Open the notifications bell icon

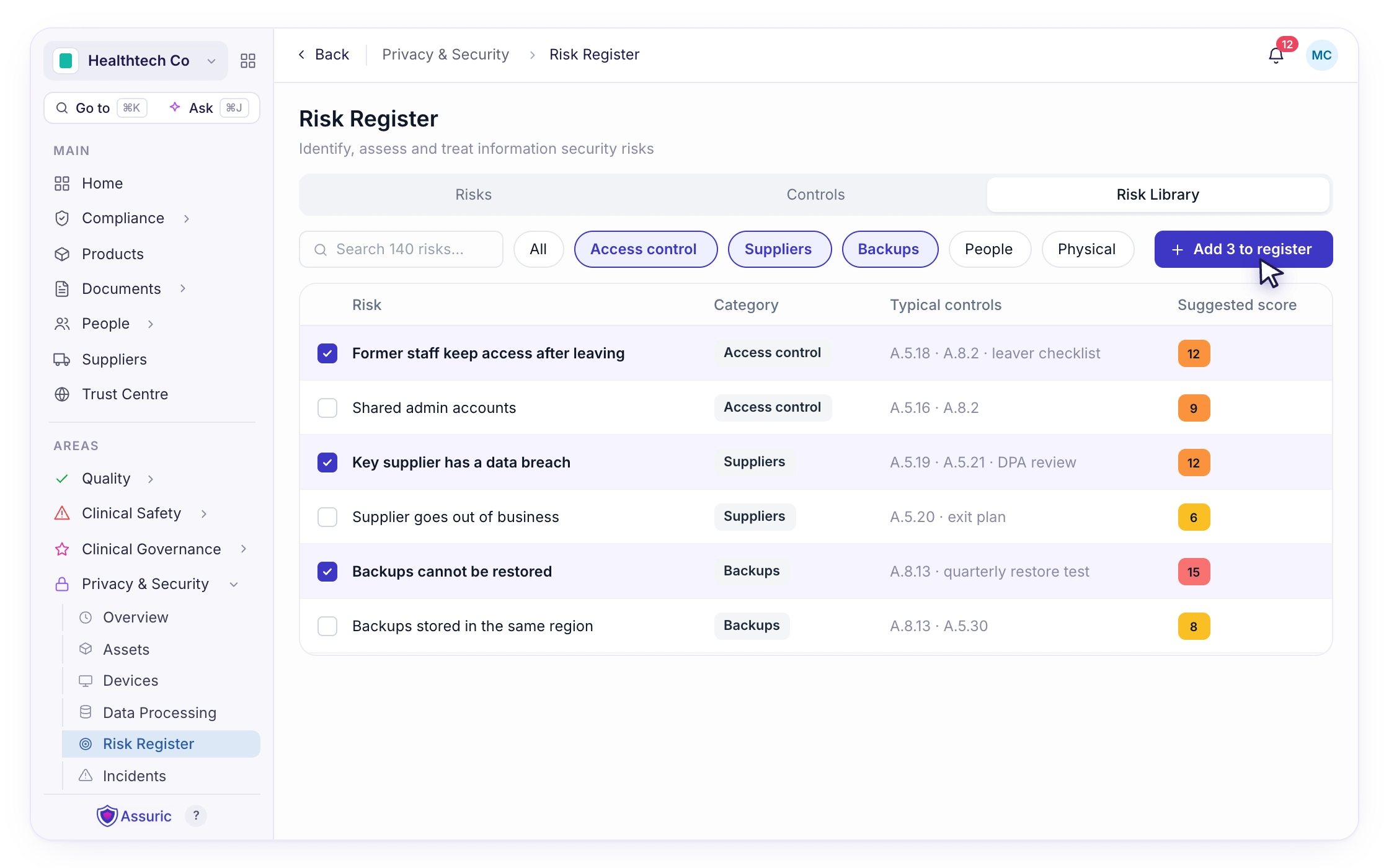click(1276, 56)
